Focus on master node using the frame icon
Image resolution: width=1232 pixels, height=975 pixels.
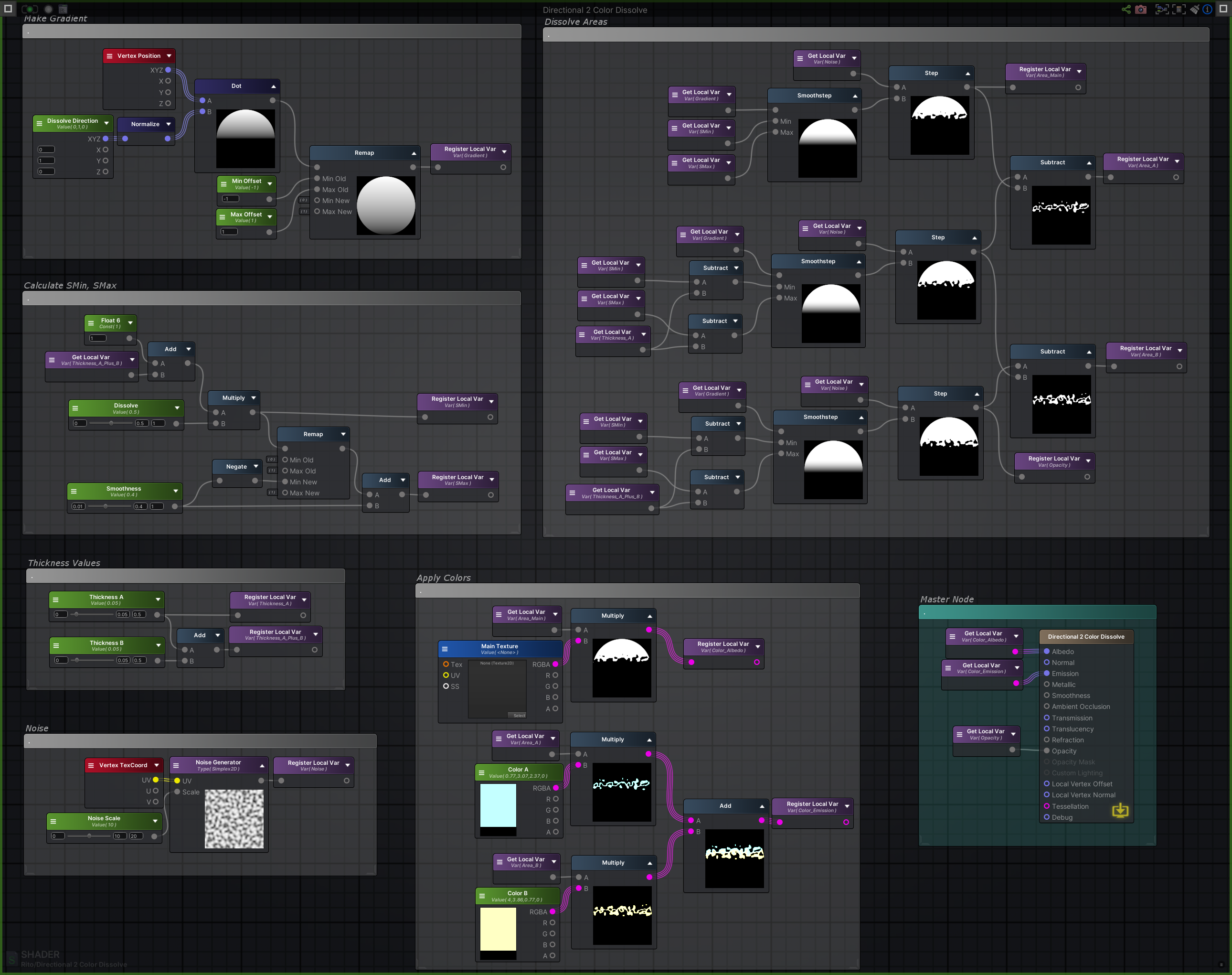(x=1179, y=9)
